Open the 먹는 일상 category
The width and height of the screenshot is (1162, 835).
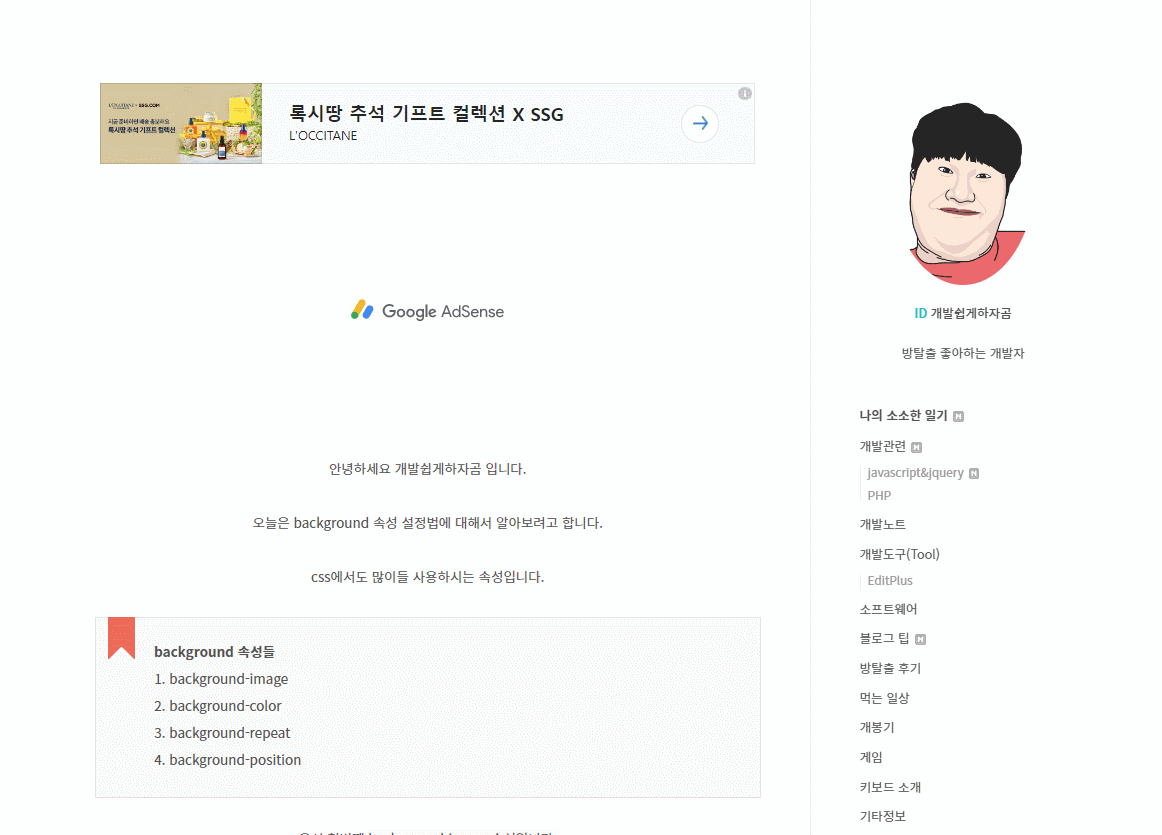point(884,698)
